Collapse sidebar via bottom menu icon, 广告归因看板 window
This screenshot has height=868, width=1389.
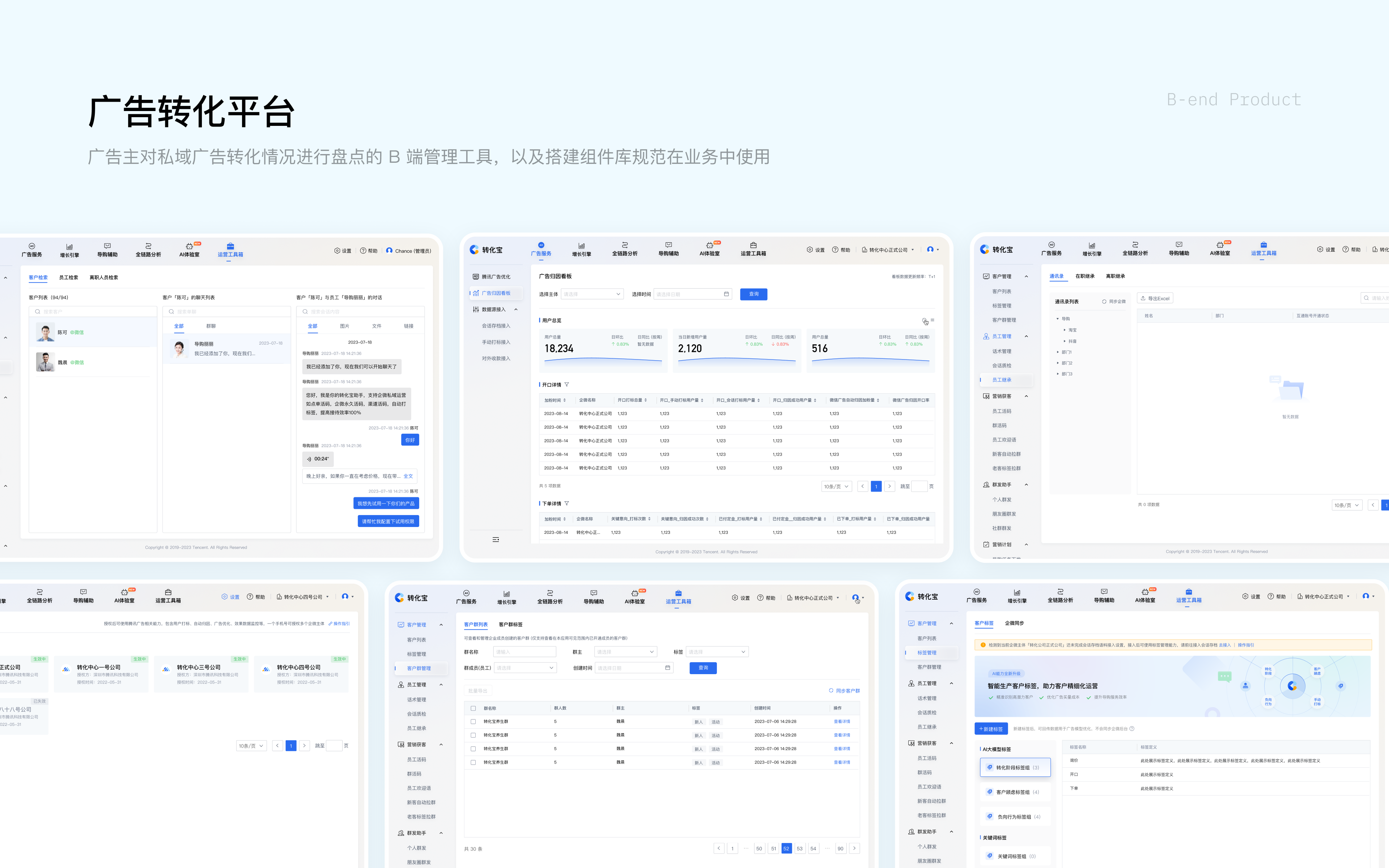click(495, 540)
